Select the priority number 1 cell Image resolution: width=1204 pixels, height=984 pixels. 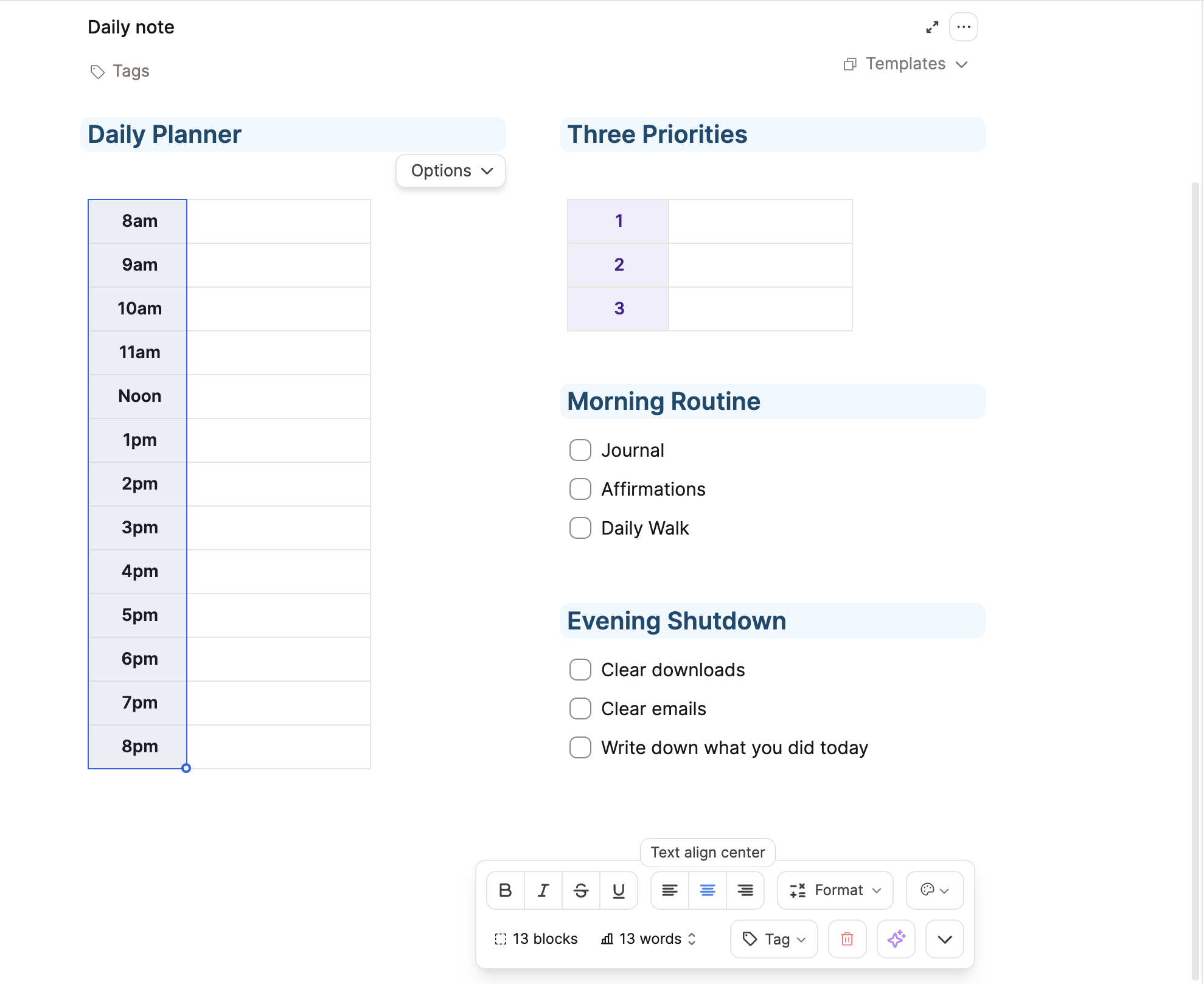click(x=618, y=221)
